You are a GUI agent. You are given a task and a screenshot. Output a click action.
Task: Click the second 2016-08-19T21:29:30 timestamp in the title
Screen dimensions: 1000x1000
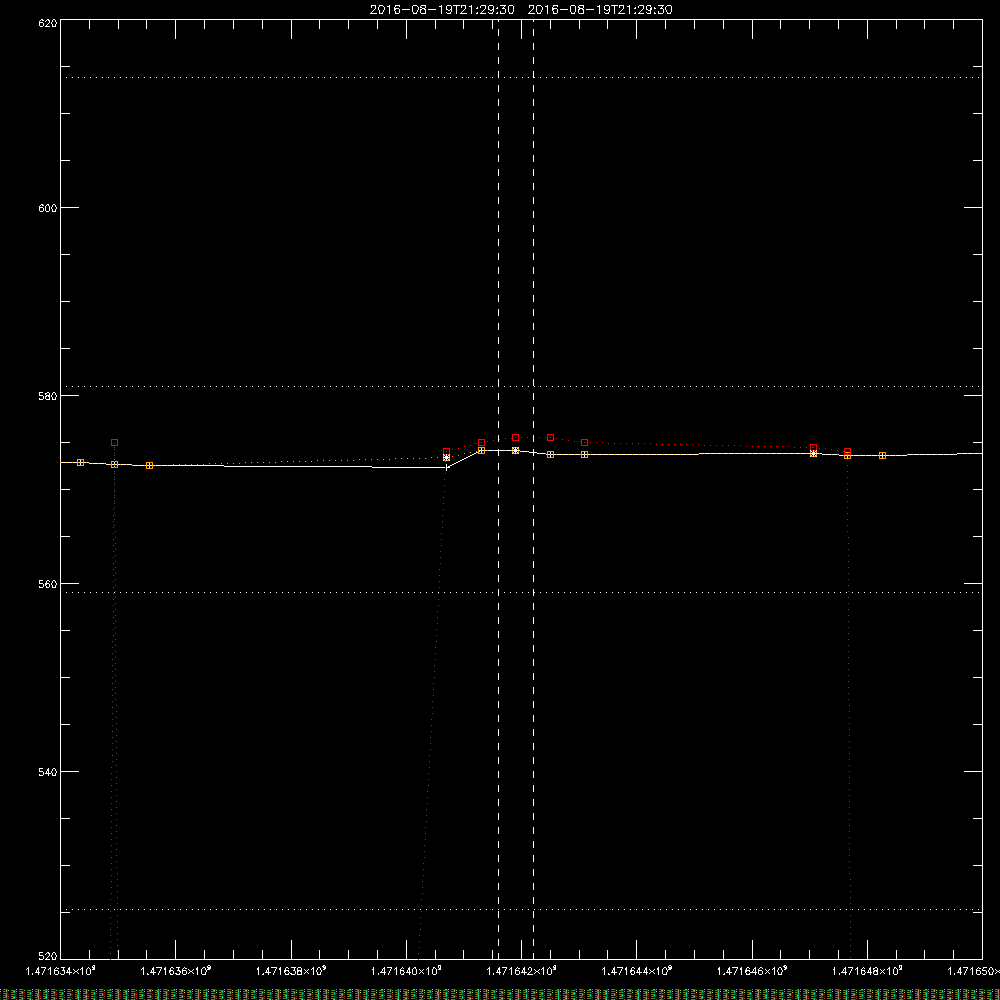point(600,10)
